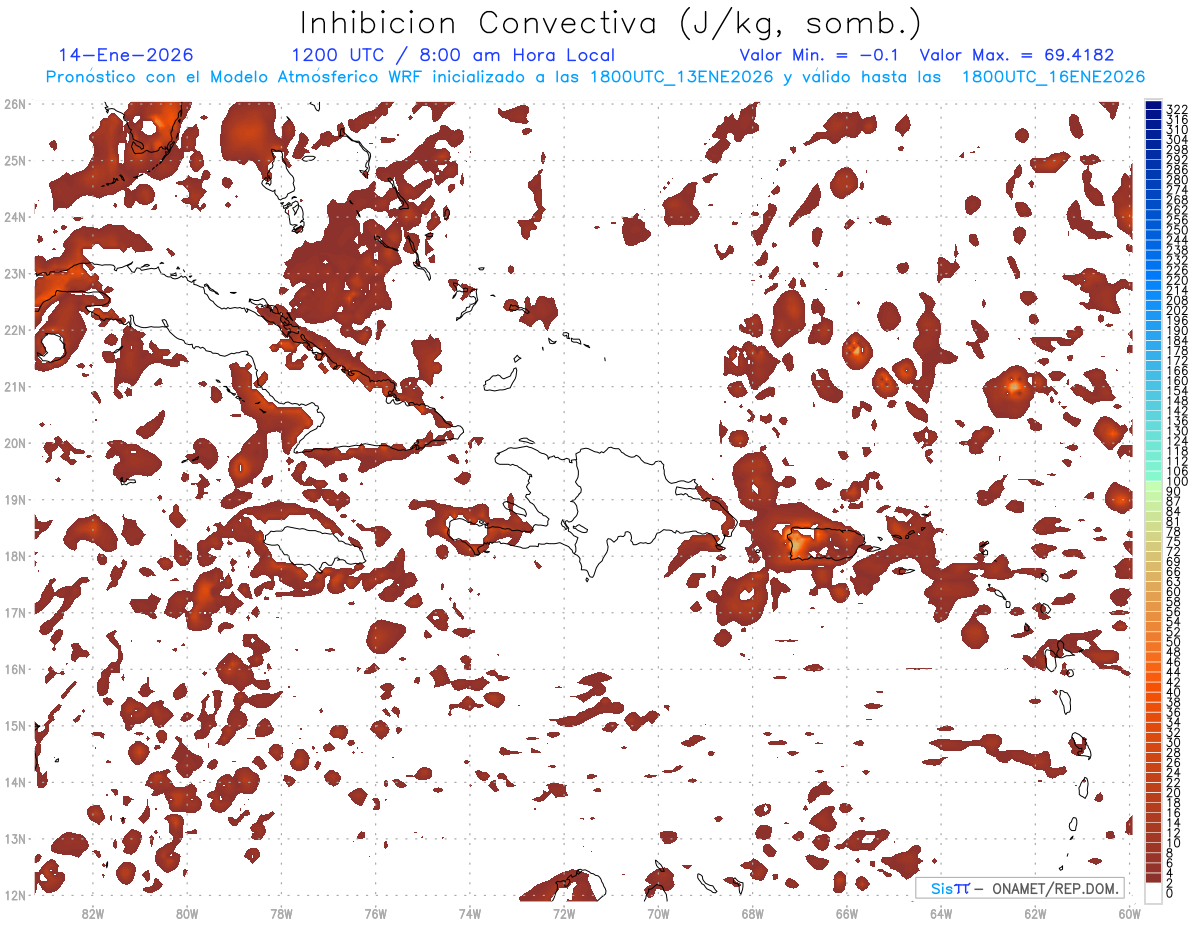Click the "19N" latitude label
The height and width of the screenshot is (927, 1200).
(x=15, y=500)
